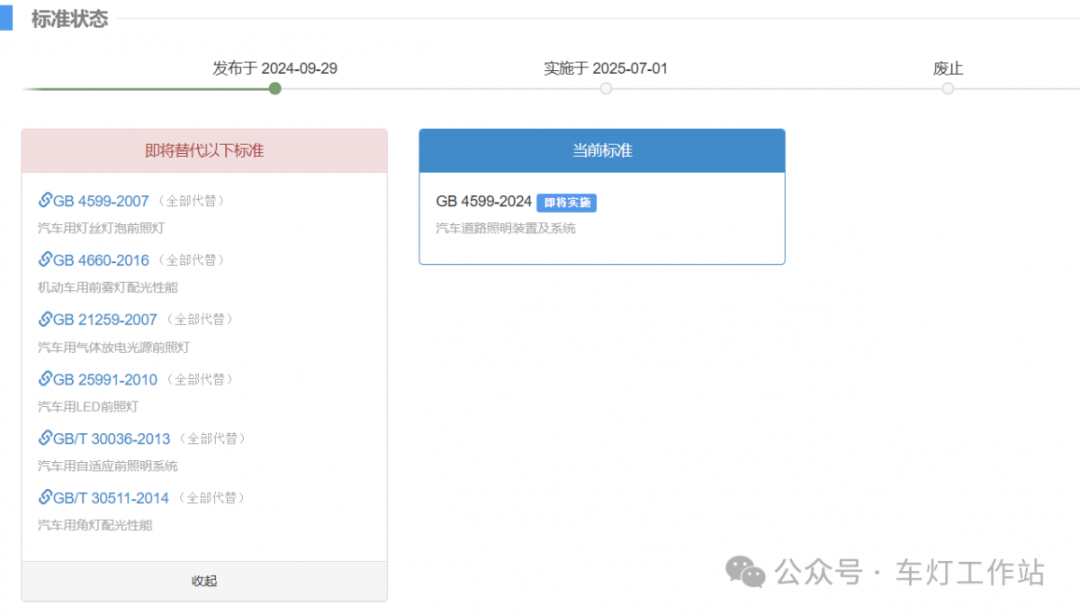The image size is (1080, 616).
Task: Click link icon beside GB 25991-2010
Action: click(45, 378)
